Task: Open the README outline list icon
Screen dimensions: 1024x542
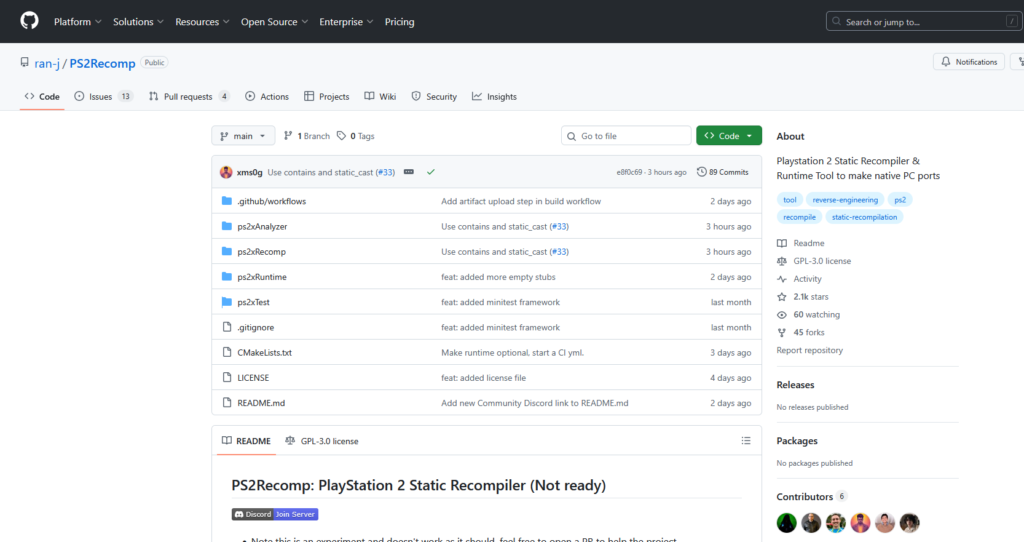Action: [x=746, y=441]
